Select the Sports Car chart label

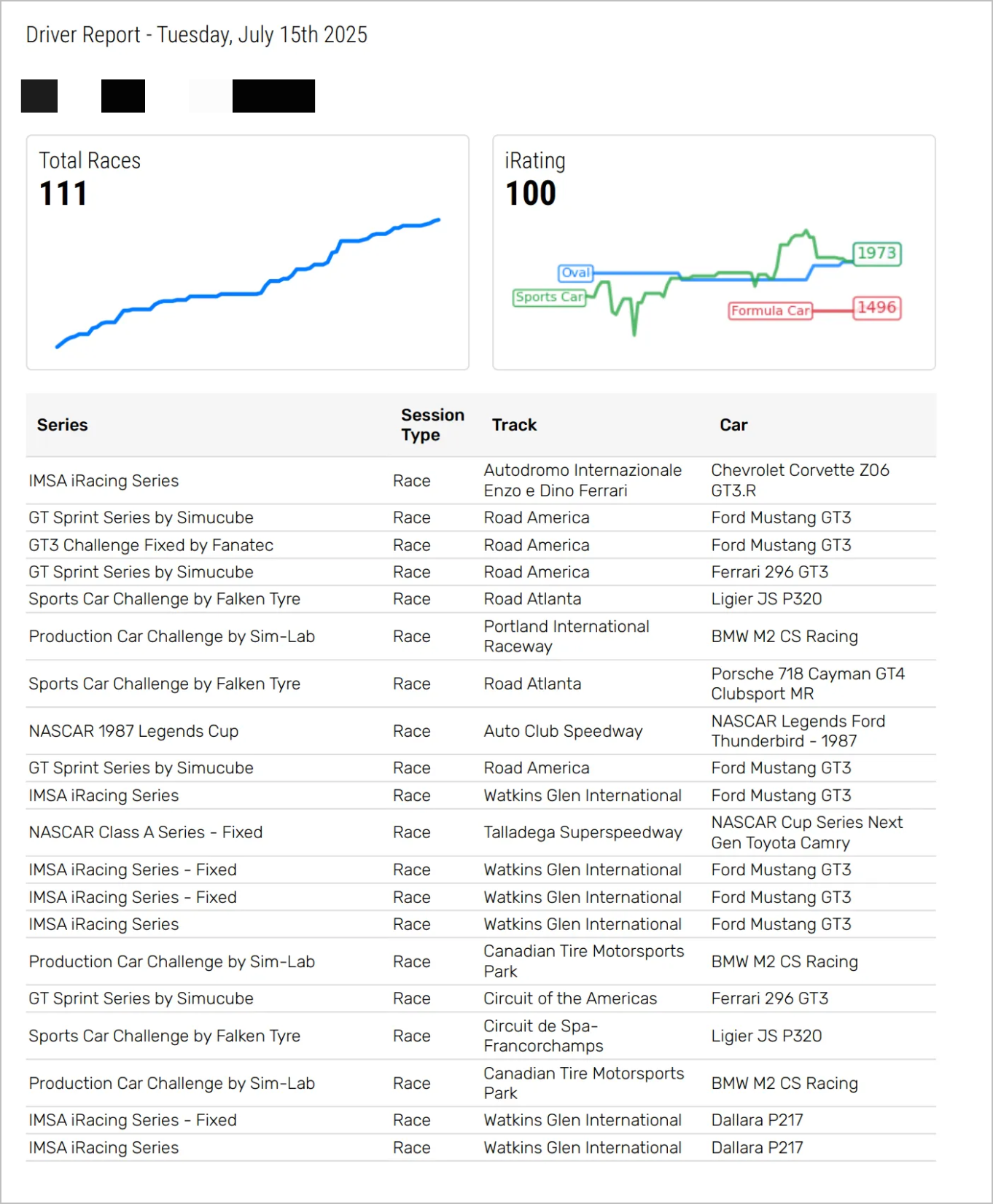(x=549, y=297)
